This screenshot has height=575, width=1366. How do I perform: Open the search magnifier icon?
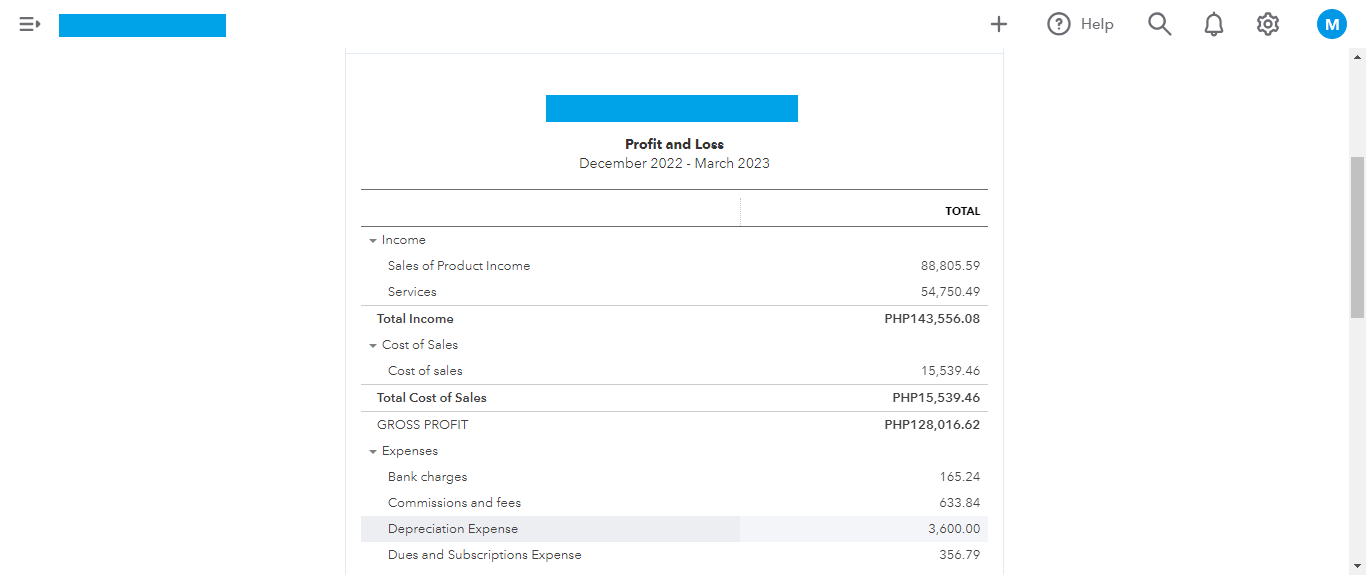click(x=1159, y=24)
